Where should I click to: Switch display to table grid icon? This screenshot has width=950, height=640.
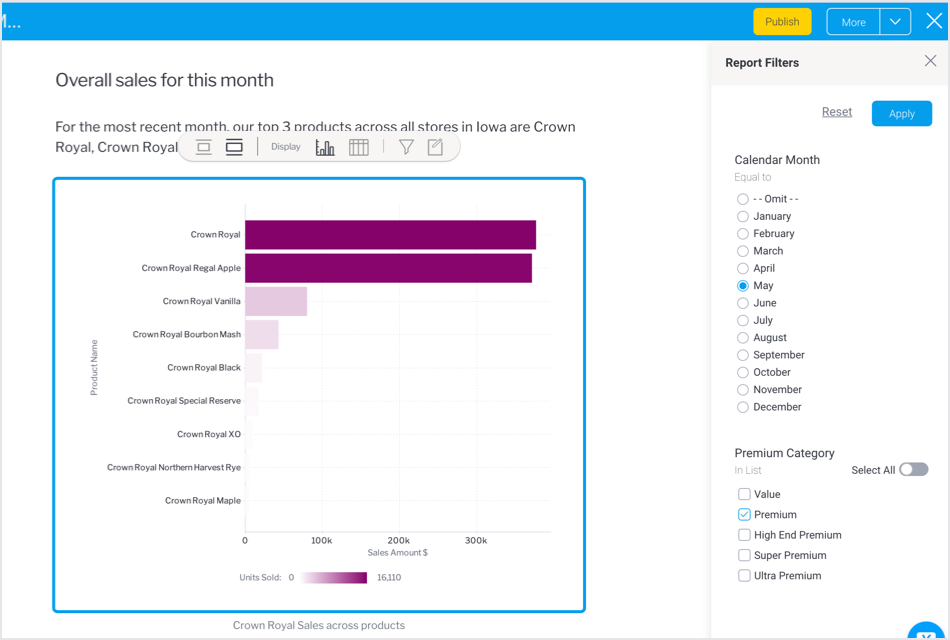(359, 147)
